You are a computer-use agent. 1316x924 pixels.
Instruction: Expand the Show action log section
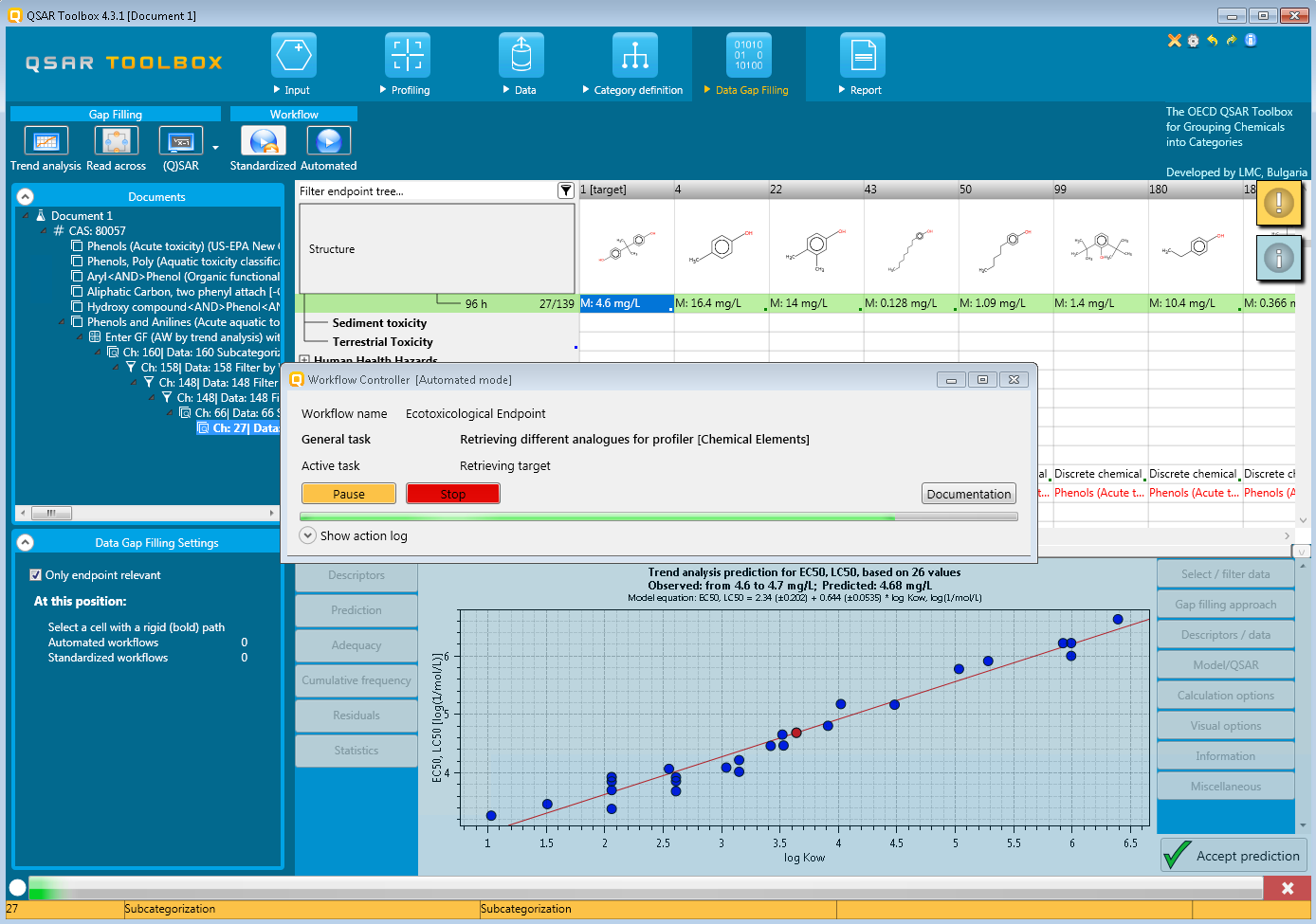(x=308, y=535)
